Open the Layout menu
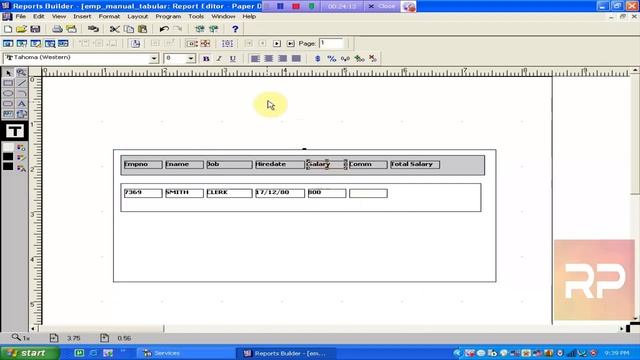Screen dimensions: 640x360 138,16
